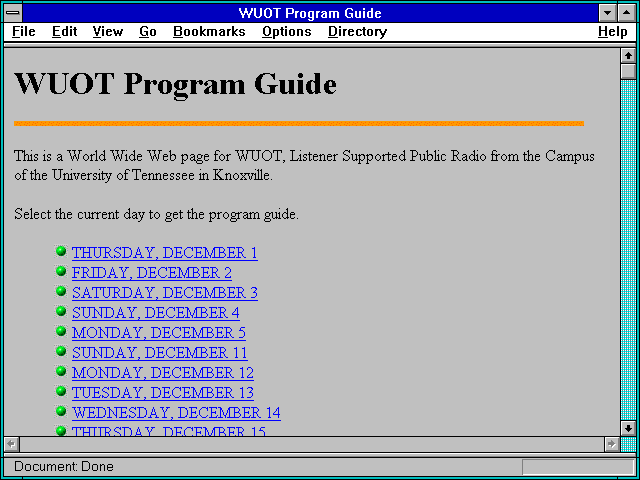Click 'Select the current day' instruction text
This screenshot has width=640, height=480.
pyautogui.click(x=156, y=215)
